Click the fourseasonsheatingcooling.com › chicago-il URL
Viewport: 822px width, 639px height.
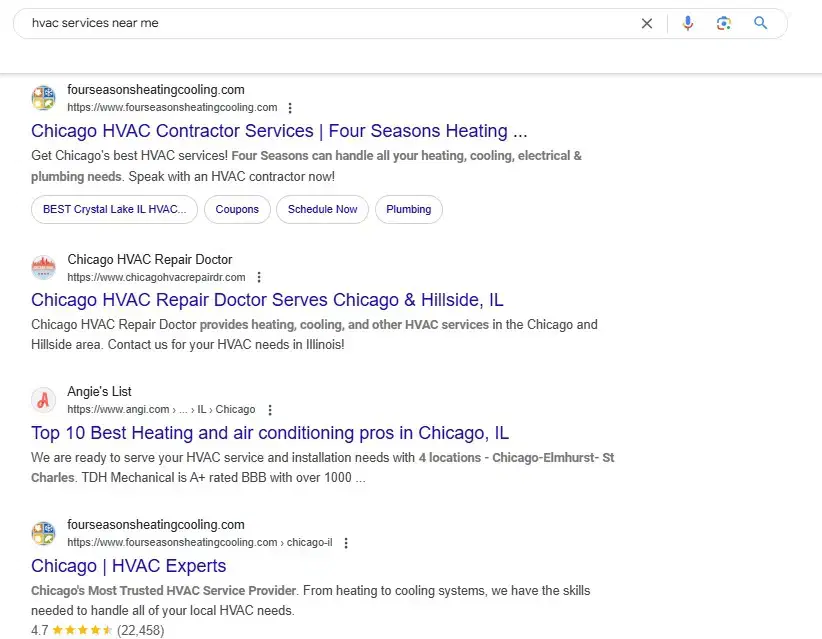coord(200,543)
